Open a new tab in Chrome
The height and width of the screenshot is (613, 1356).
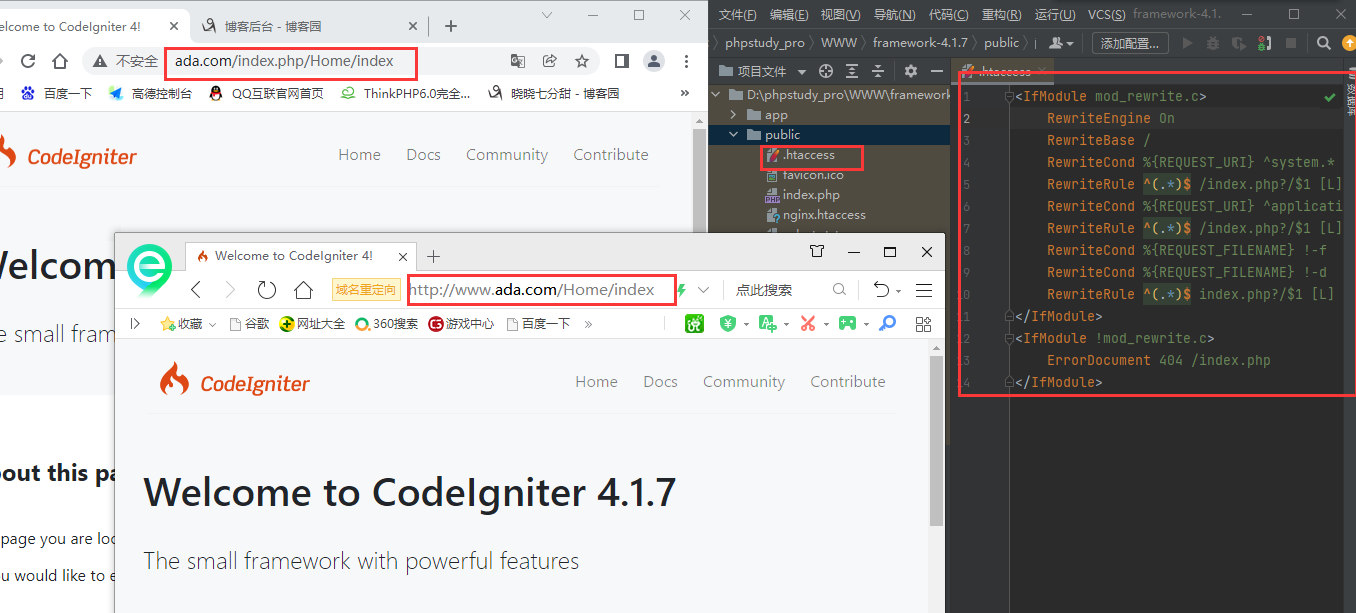451,26
